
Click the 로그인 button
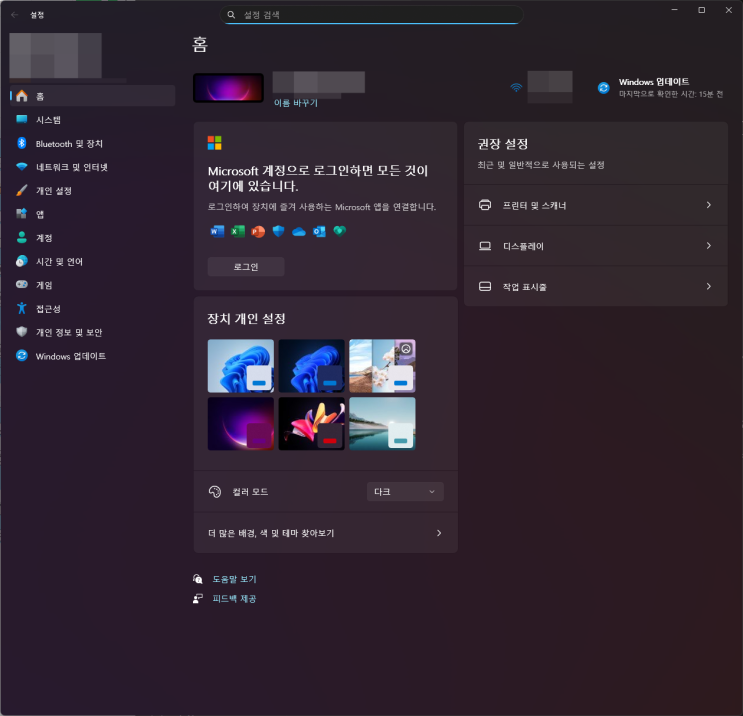pyautogui.click(x=246, y=266)
